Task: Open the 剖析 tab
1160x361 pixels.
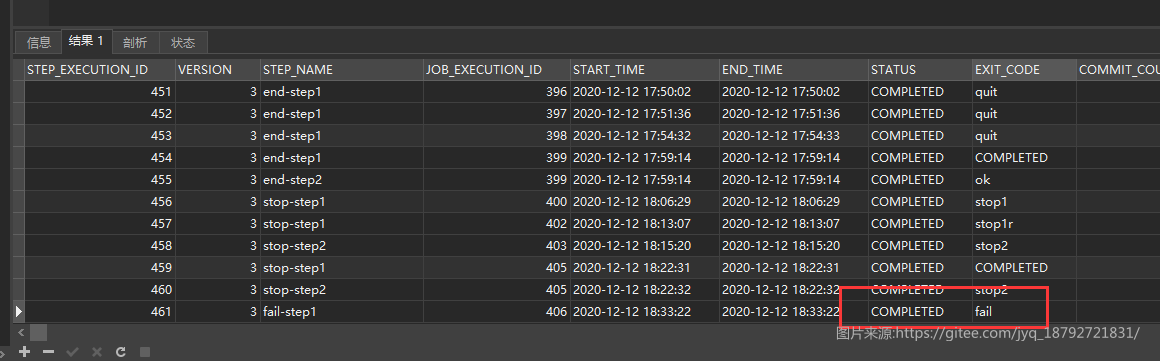Action: (x=135, y=42)
